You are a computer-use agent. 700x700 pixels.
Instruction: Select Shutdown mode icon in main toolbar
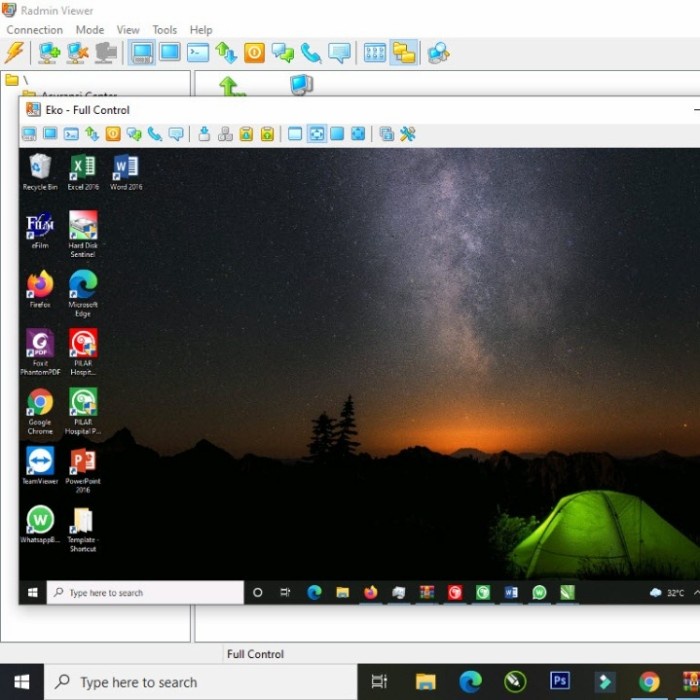point(254,53)
